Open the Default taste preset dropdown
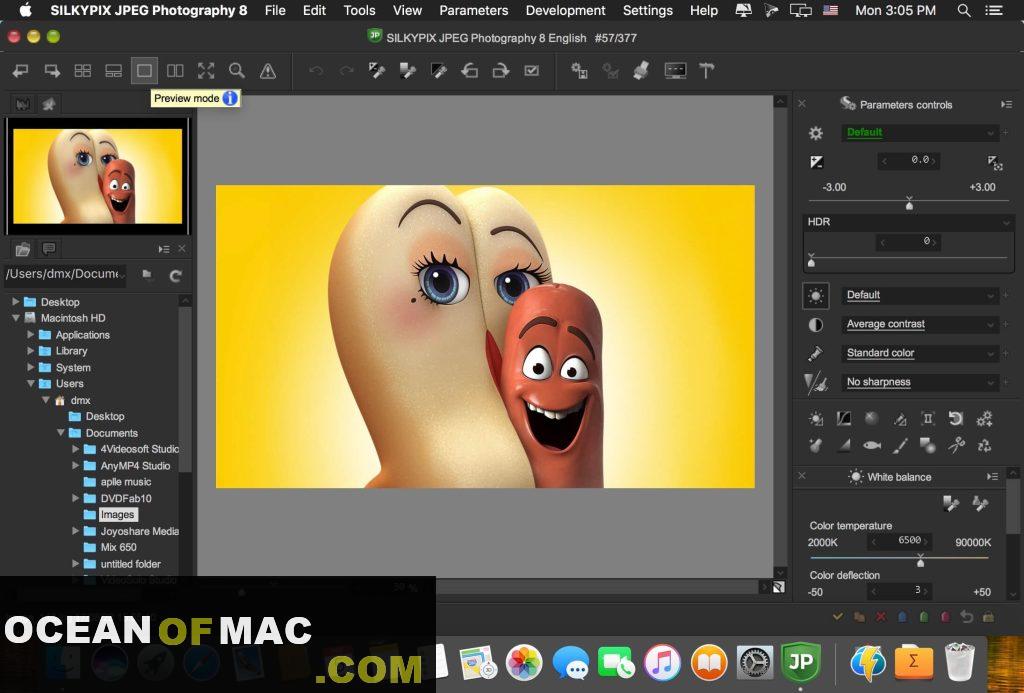 point(920,133)
